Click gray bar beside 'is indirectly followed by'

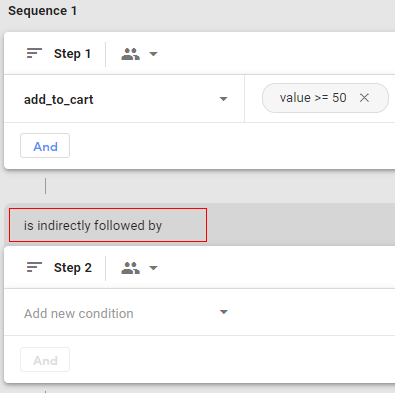click(x=301, y=225)
